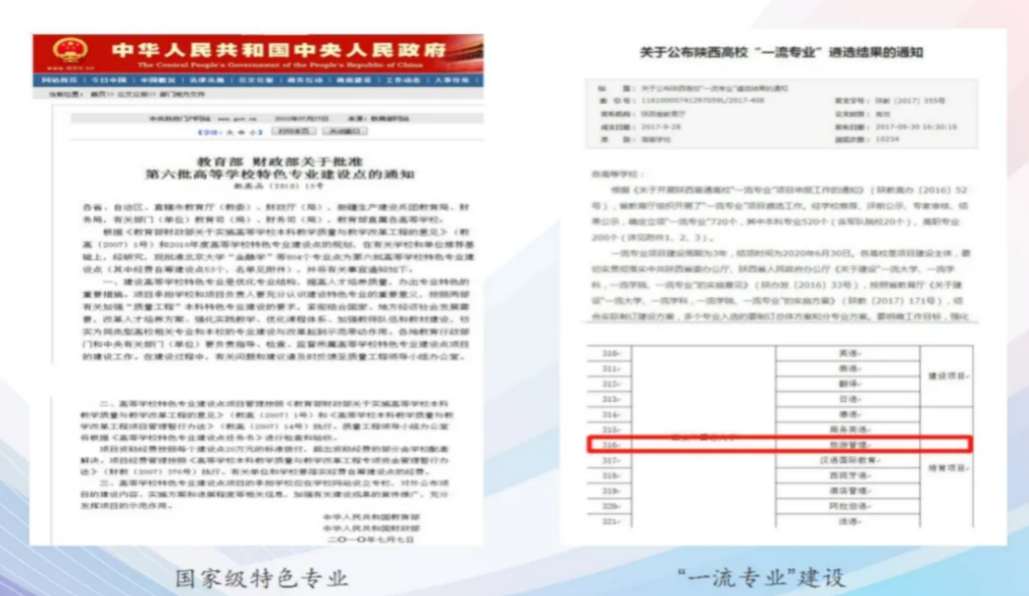Click the 打印本页 print button
Viewport: 1029px width, 596px height.
(293, 132)
